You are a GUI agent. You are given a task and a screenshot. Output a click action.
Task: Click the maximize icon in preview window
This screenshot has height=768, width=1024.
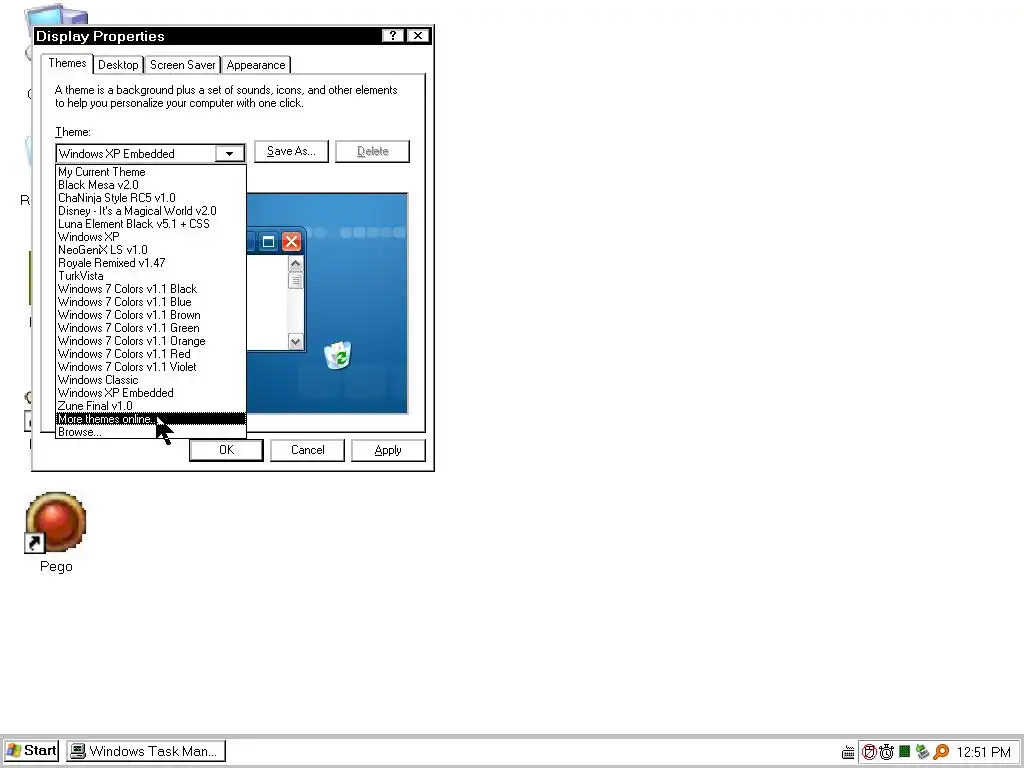pyautogui.click(x=268, y=242)
